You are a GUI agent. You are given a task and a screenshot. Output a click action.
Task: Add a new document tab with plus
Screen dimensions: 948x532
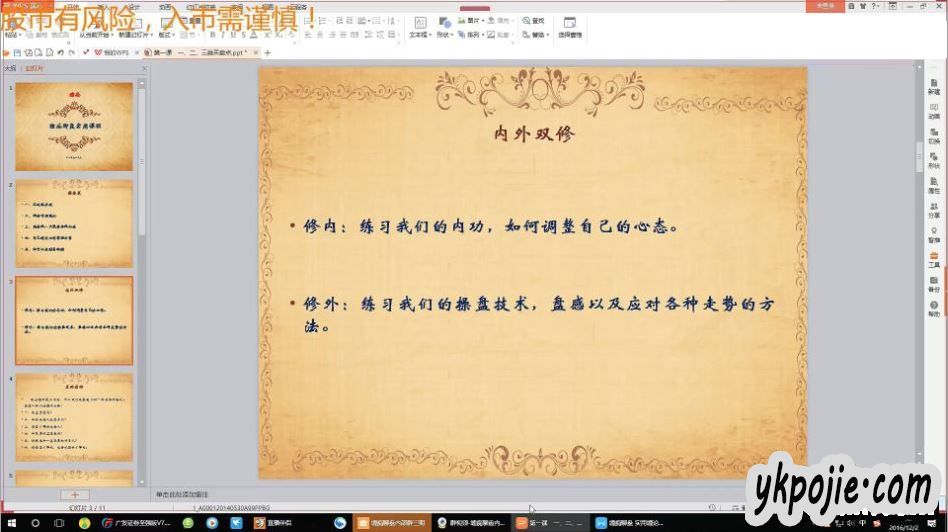point(267,52)
